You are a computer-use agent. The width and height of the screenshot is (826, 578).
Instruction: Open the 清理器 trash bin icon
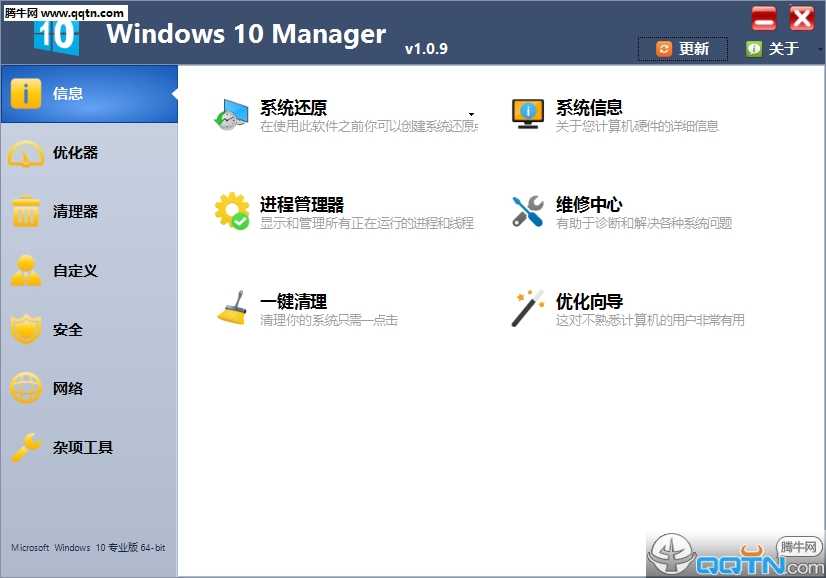(x=25, y=211)
